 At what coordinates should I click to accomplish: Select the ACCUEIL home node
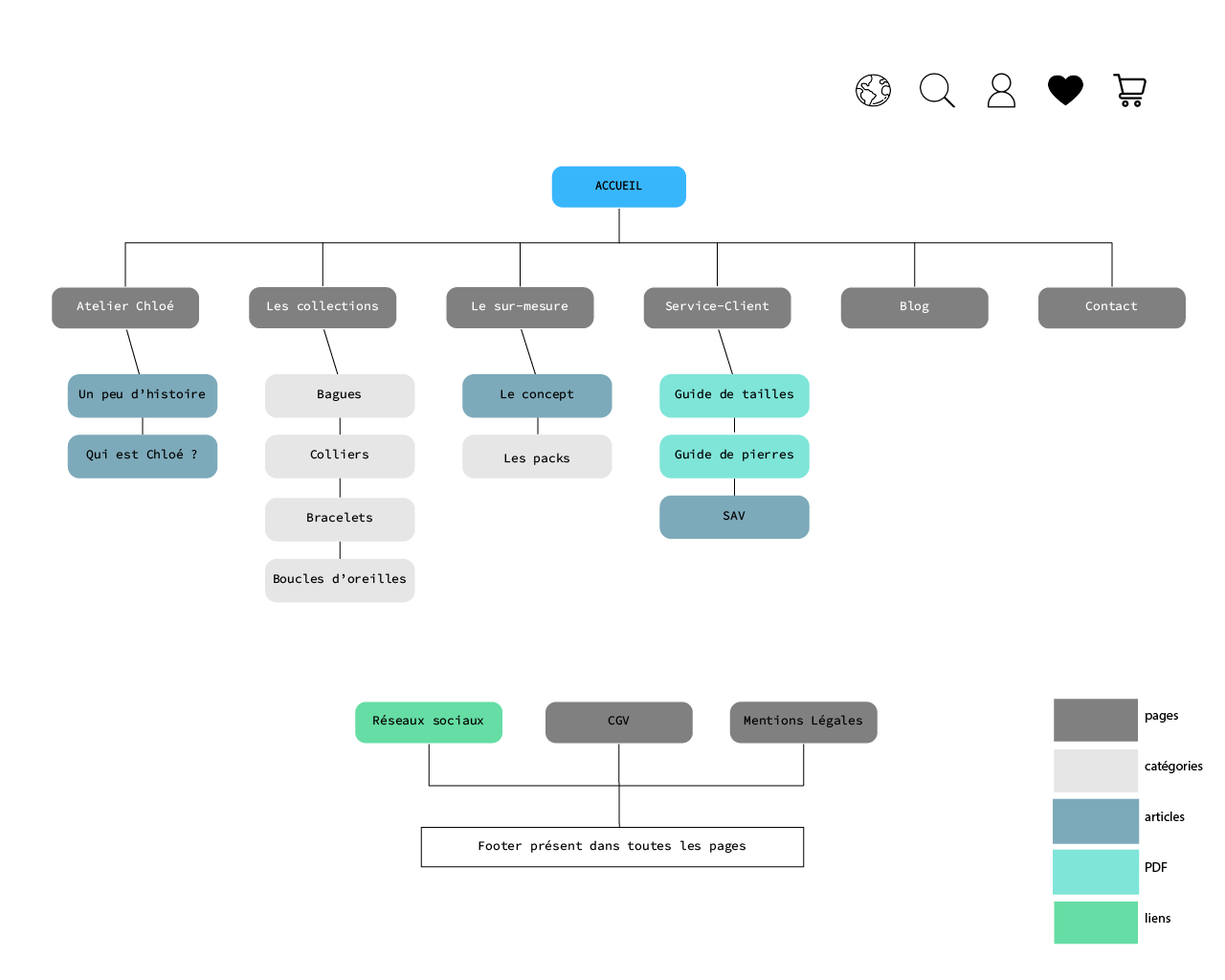618,187
